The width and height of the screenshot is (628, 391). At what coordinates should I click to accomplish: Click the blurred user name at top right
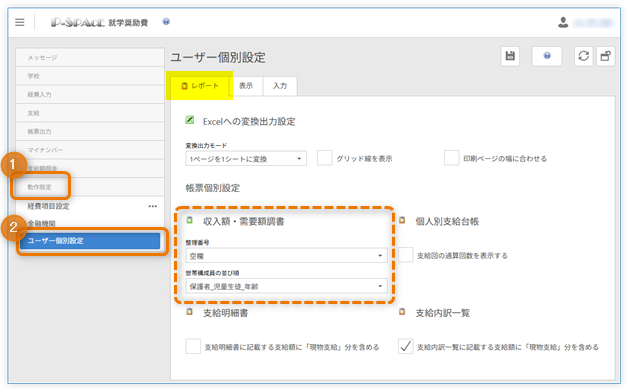tap(593, 22)
